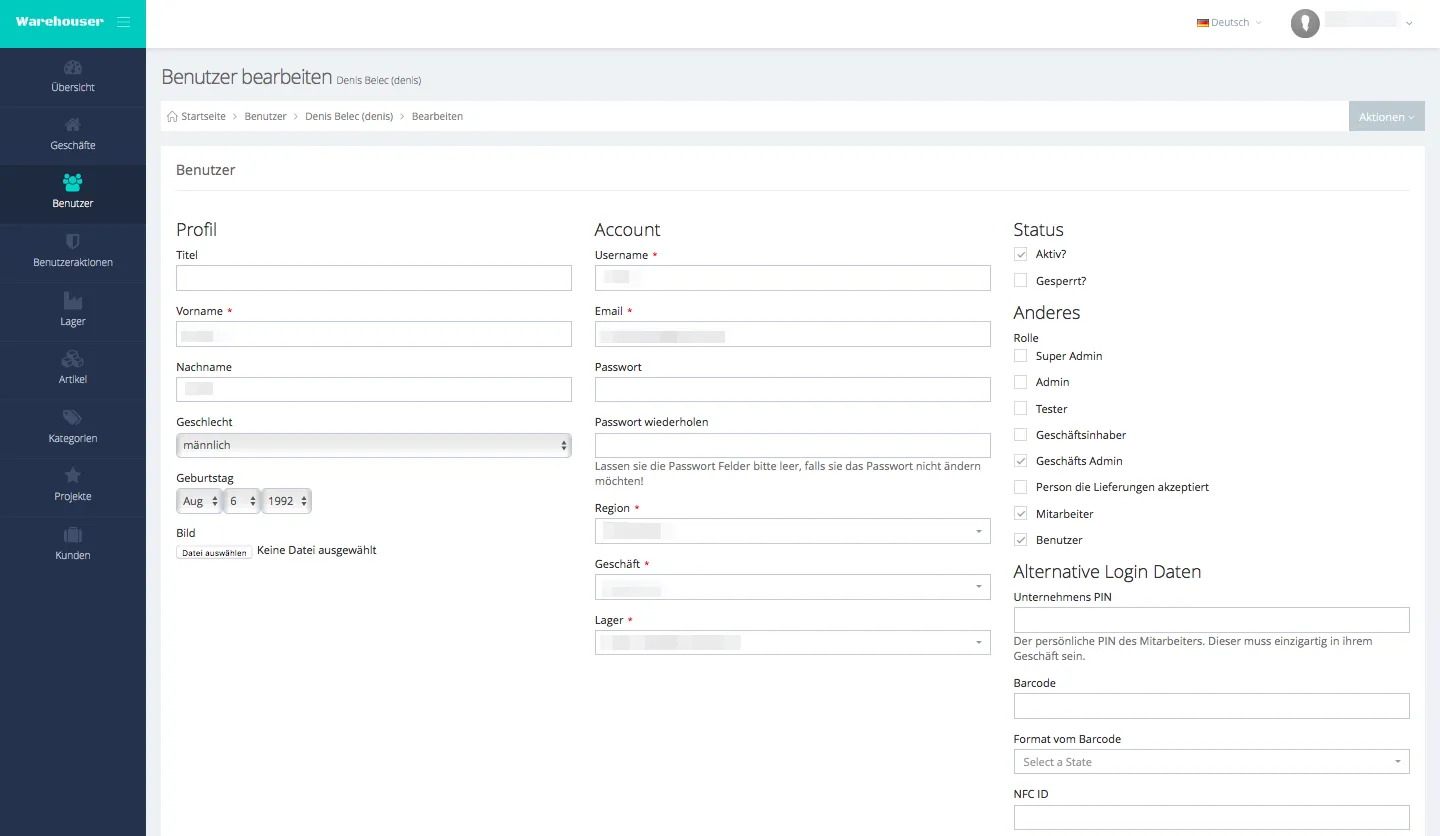Open the Übersicht dashboard icon

click(73, 68)
